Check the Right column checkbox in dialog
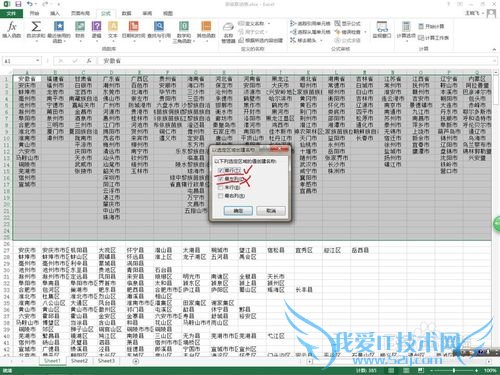The width and height of the screenshot is (500, 375). [x=220, y=196]
